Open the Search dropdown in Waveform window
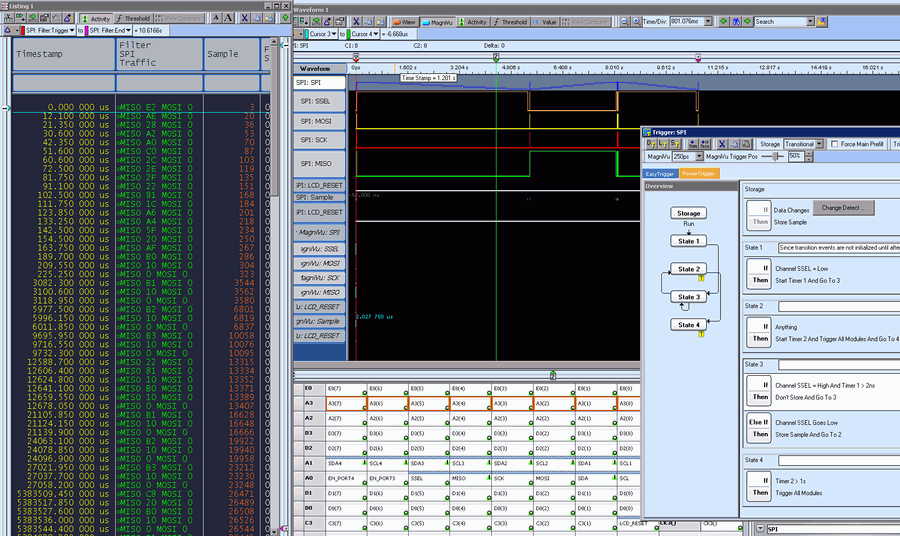Screen dimensions: 900x536 click(x=810, y=22)
